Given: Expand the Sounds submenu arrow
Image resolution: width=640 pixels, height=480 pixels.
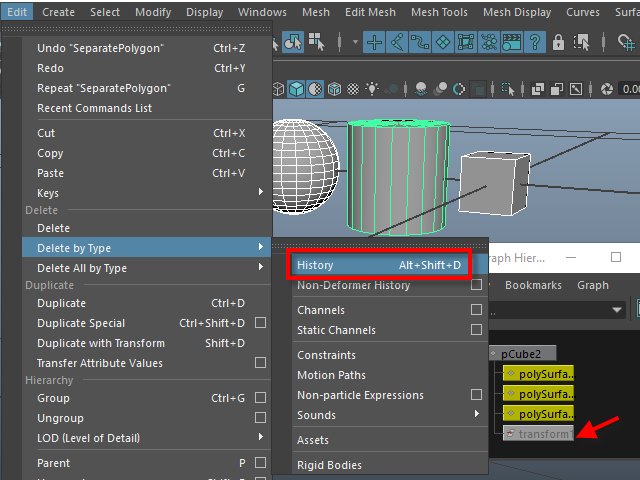Looking at the screenshot, I should 476,414.
